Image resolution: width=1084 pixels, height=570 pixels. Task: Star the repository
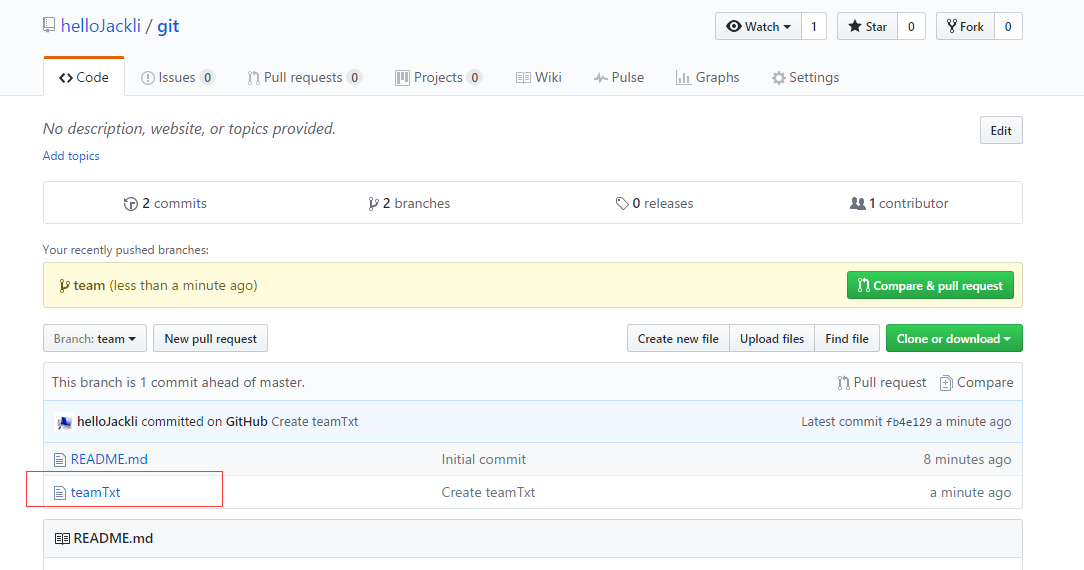pos(868,26)
